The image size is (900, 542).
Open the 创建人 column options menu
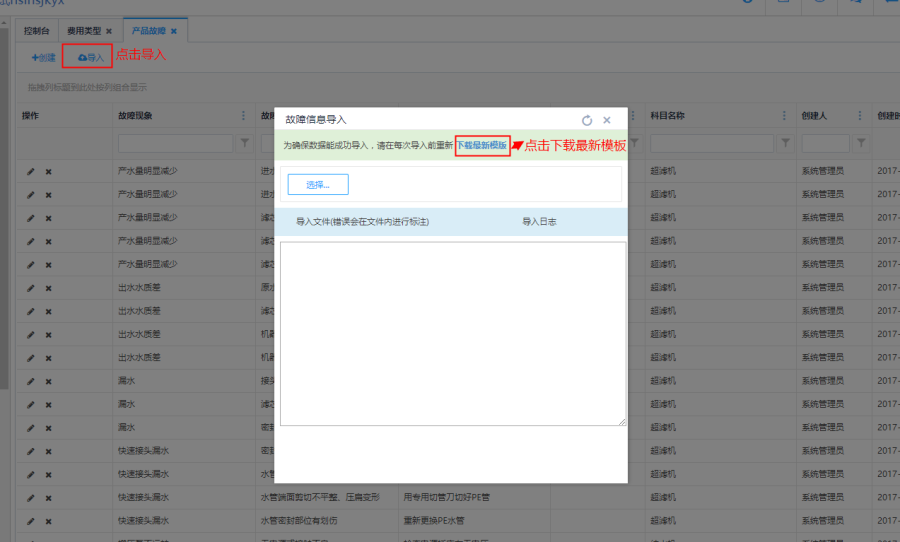click(x=860, y=116)
